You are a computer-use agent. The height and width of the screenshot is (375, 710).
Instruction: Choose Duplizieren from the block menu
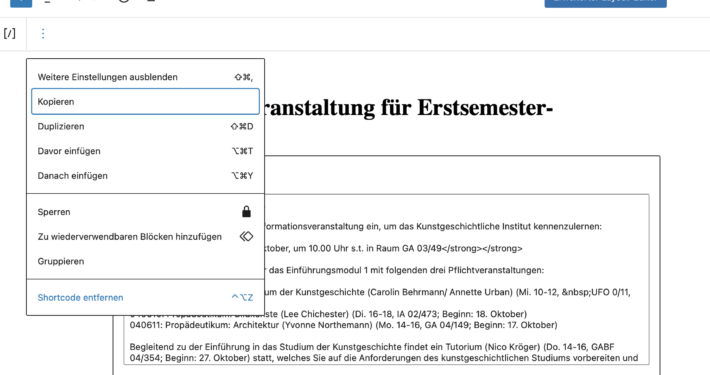[x=145, y=126]
